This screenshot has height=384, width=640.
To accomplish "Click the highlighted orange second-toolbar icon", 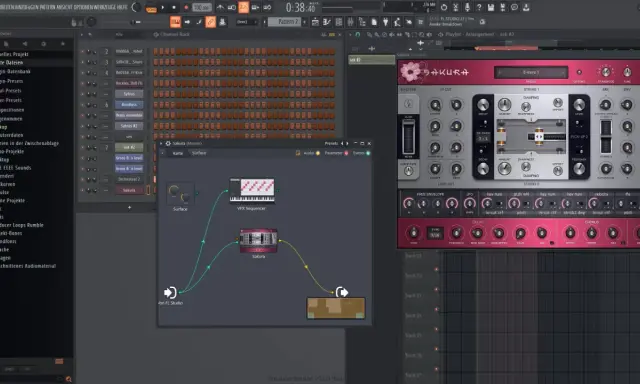I will coord(175,22).
